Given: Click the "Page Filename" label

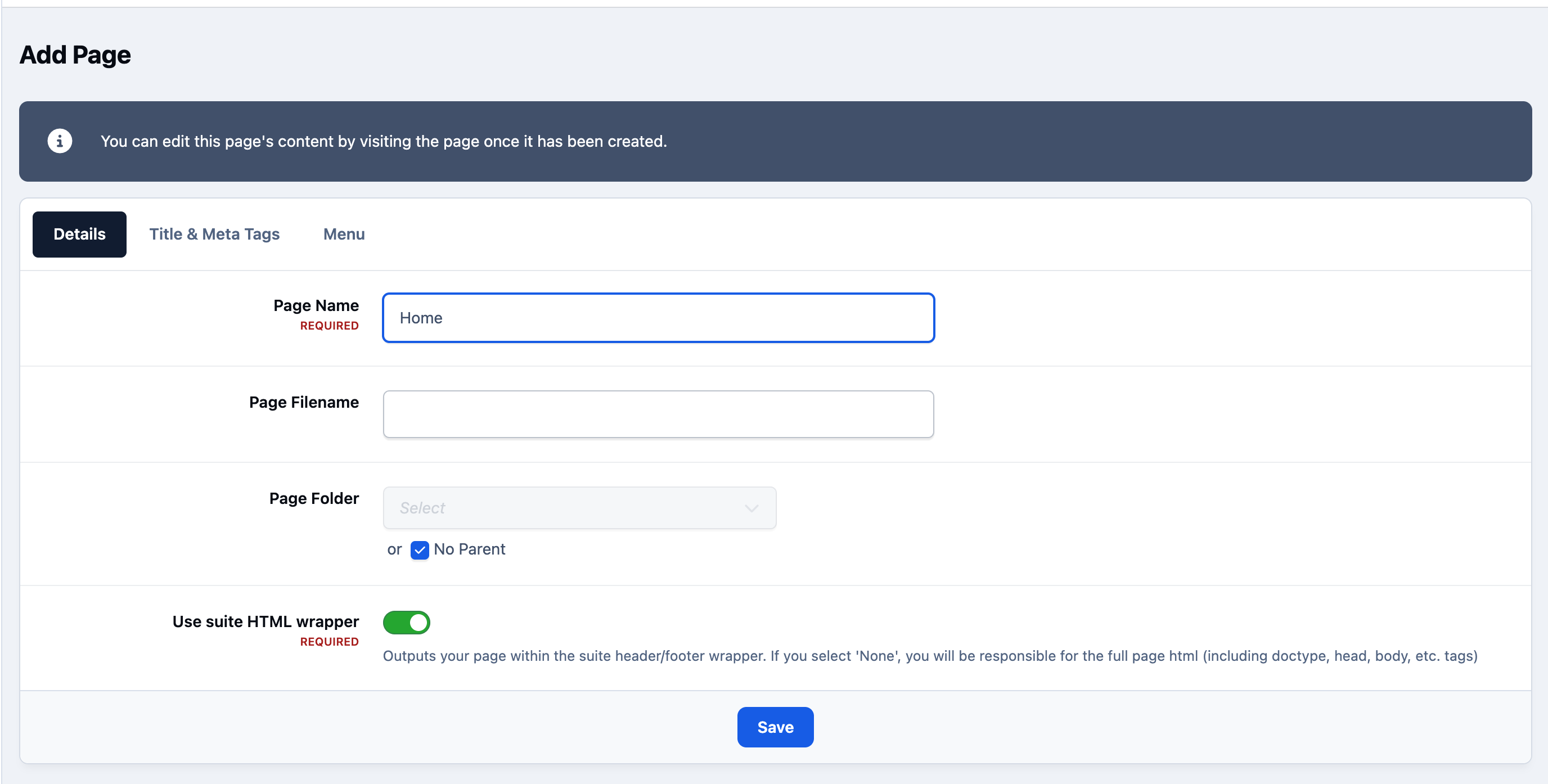Looking at the screenshot, I should pyautogui.click(x=304, y=402).
